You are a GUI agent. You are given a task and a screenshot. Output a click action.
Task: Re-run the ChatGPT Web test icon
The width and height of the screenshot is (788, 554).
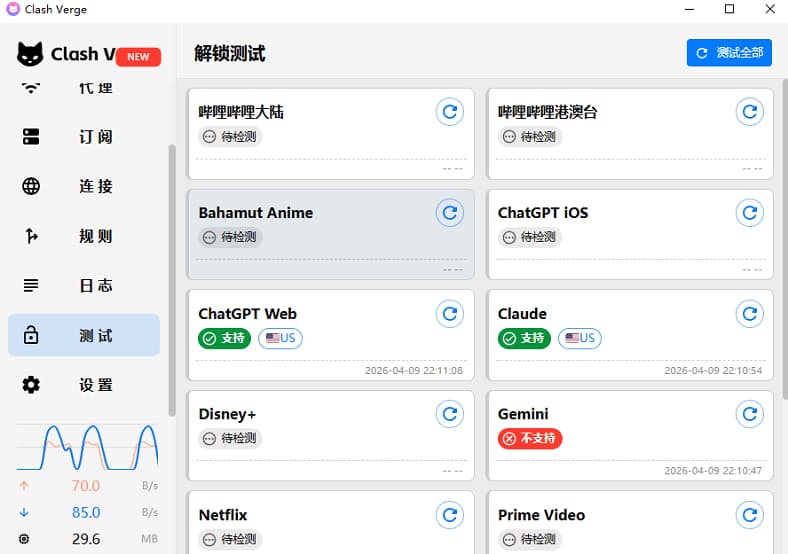[450, 313]
